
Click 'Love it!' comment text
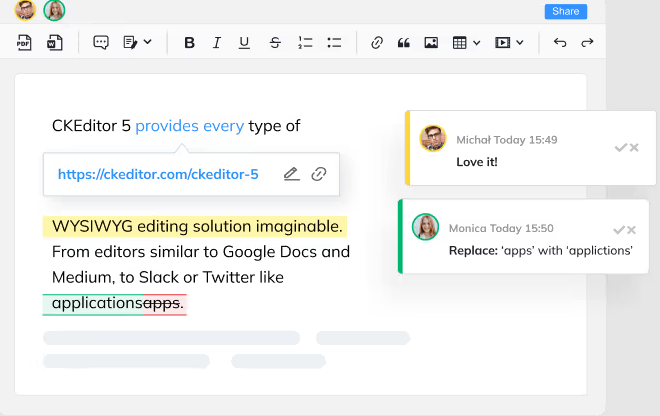click(477, 162)
